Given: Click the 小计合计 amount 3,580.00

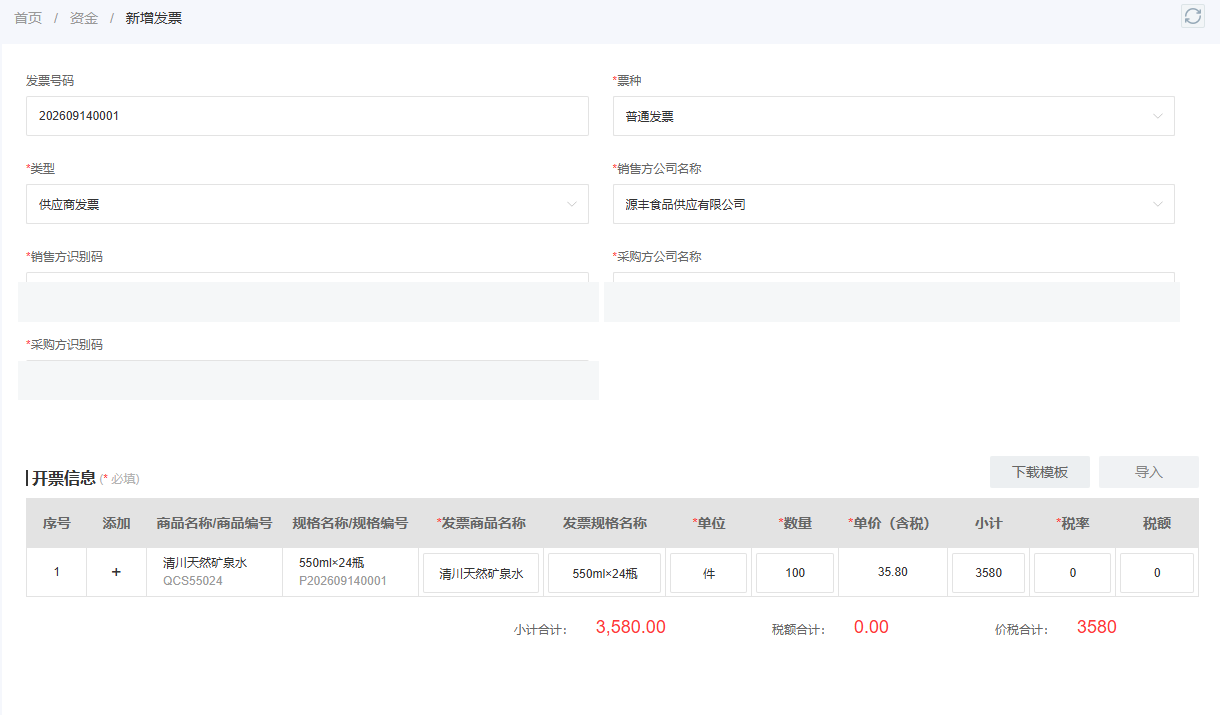Looking at the screenshot, I should [631, 627].
